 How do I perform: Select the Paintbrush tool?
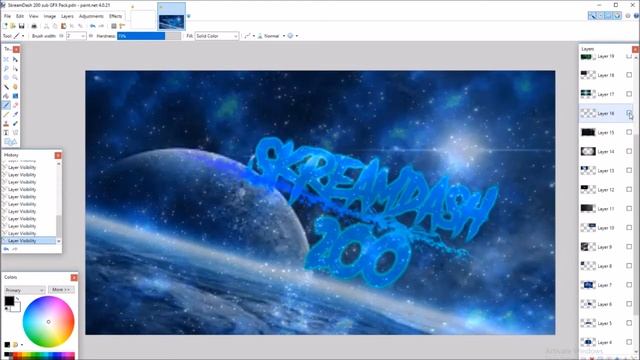tap(6, 105)
